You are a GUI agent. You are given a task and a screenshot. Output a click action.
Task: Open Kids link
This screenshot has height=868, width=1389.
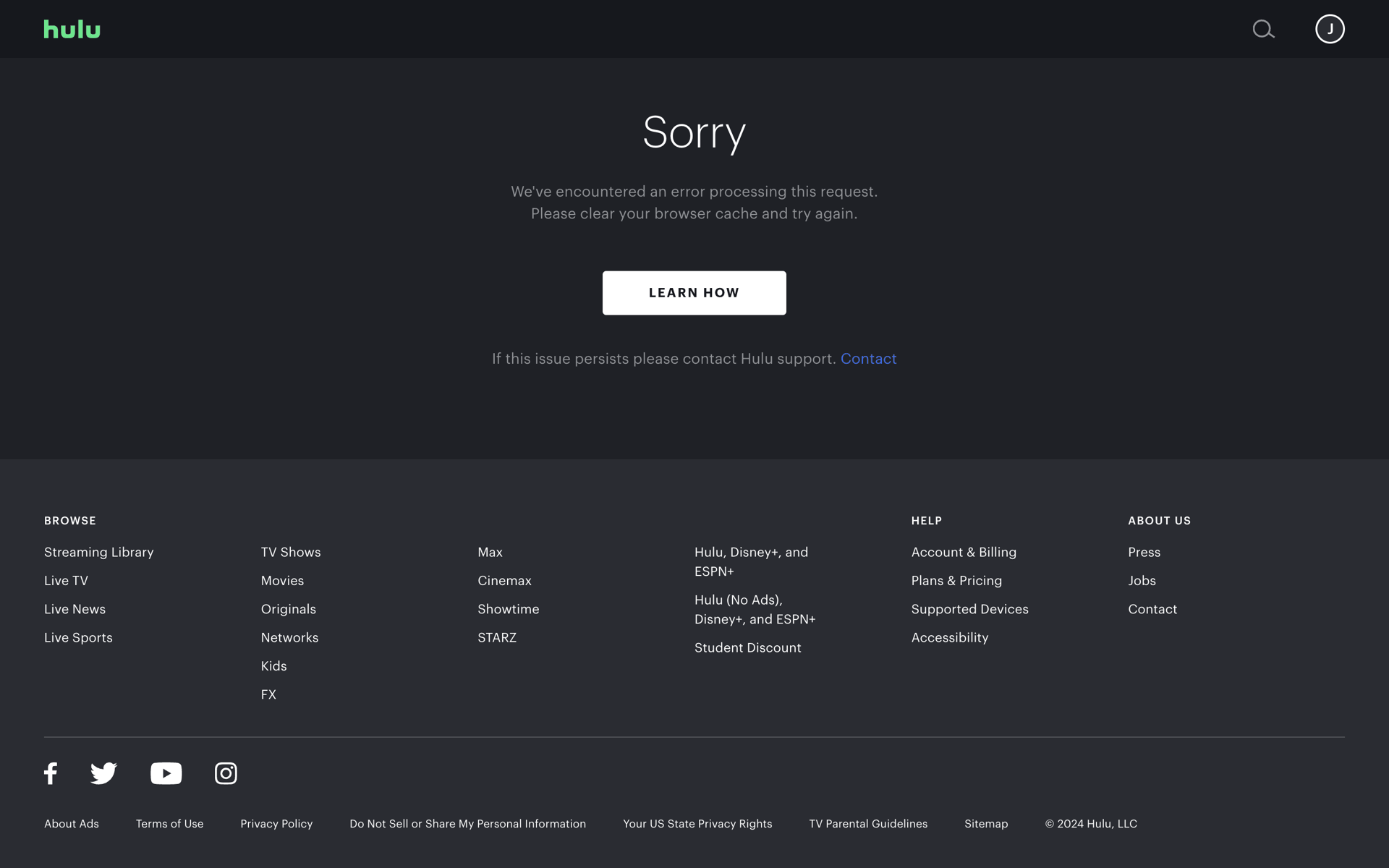(273, 666)
